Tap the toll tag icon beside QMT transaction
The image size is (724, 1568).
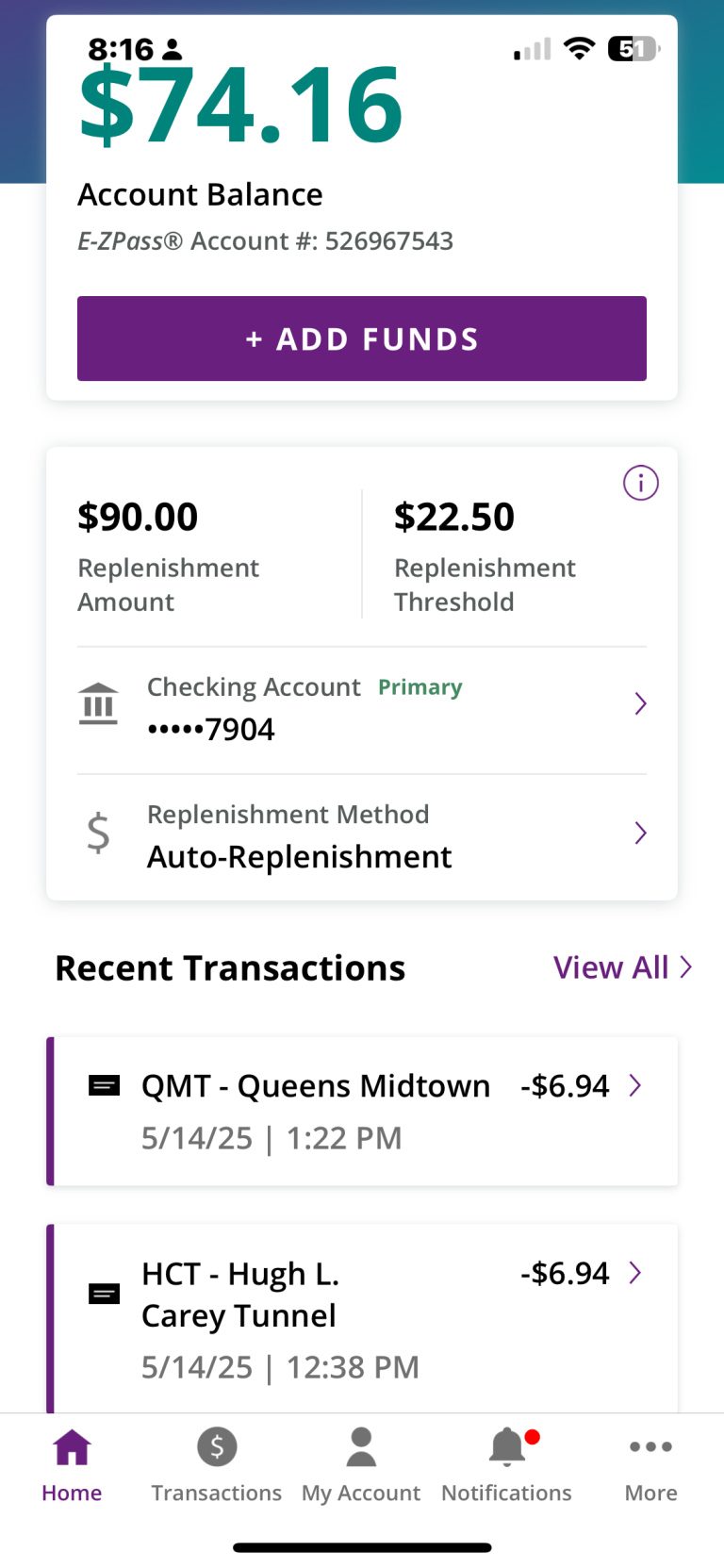tap(104, 1086)
